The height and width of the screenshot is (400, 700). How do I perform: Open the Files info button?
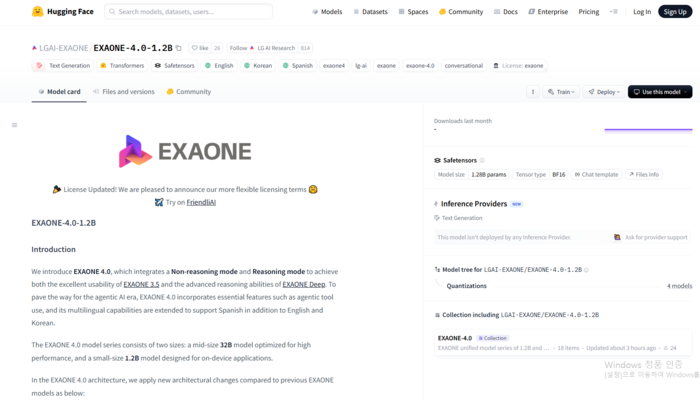coord(644,175)
